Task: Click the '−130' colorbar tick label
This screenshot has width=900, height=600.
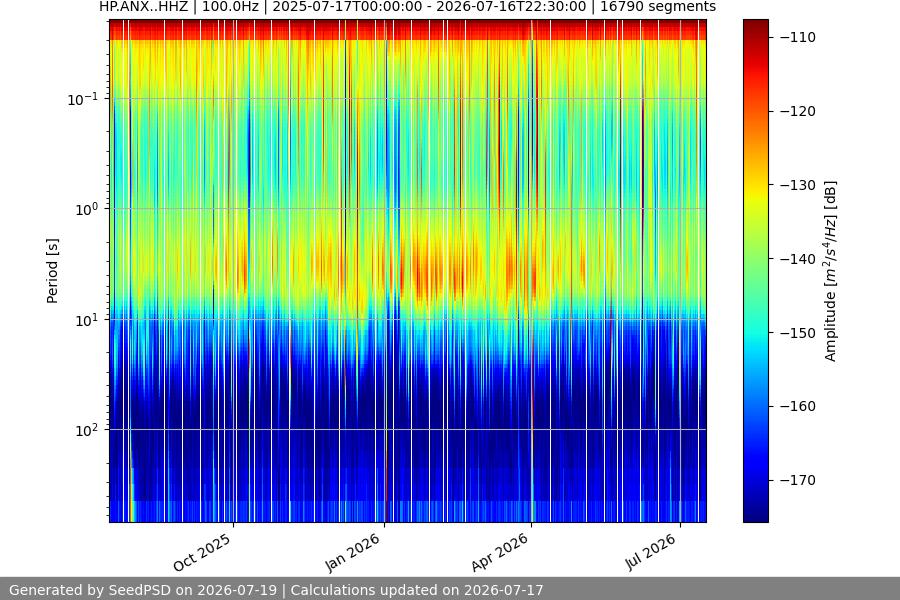Action: (798, 185)
